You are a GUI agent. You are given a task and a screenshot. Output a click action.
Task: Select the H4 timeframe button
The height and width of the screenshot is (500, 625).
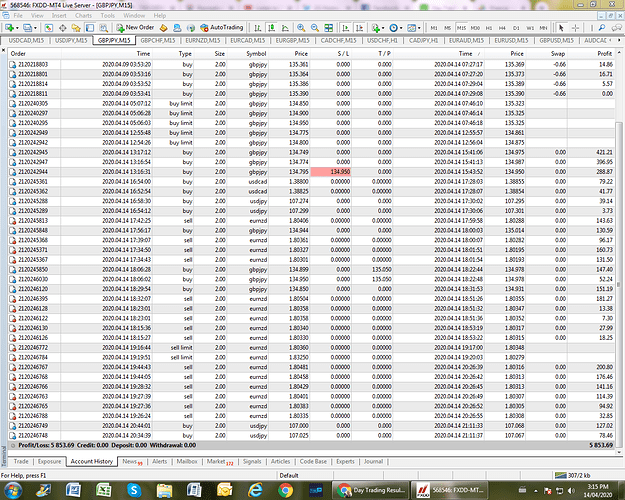[502, 28]
